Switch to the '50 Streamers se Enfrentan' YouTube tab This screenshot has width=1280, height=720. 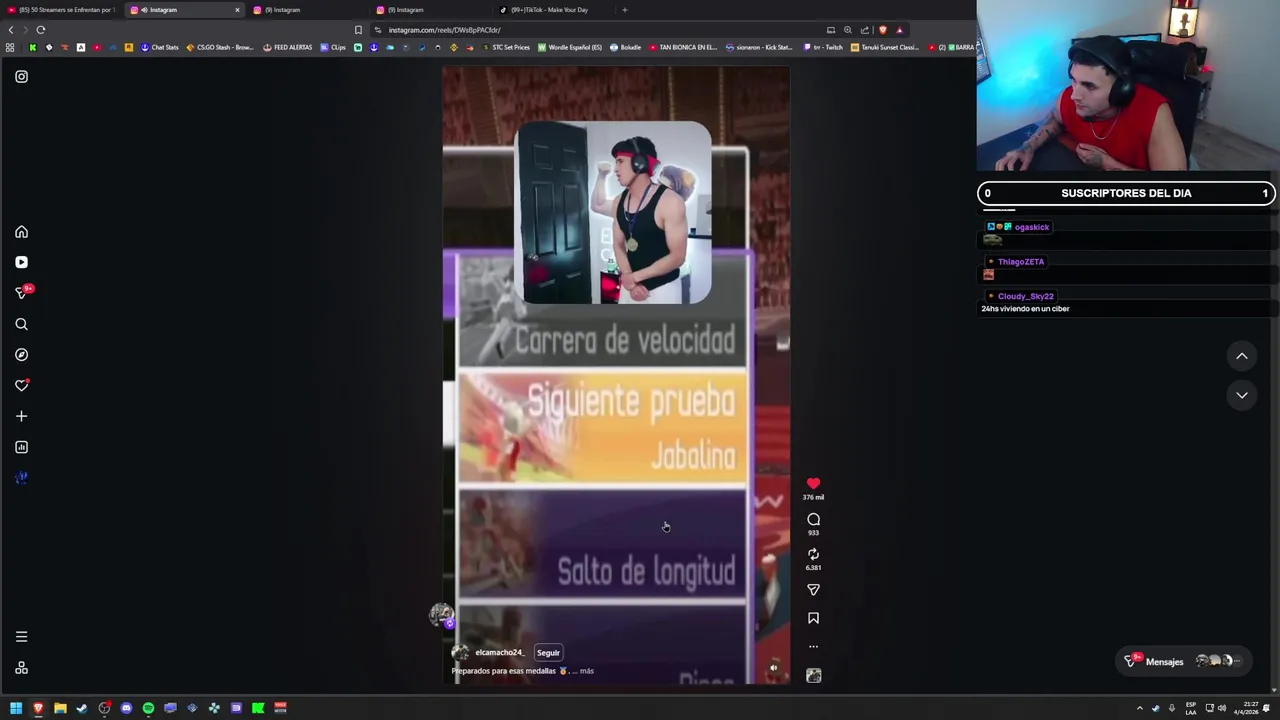click(61, 10)
